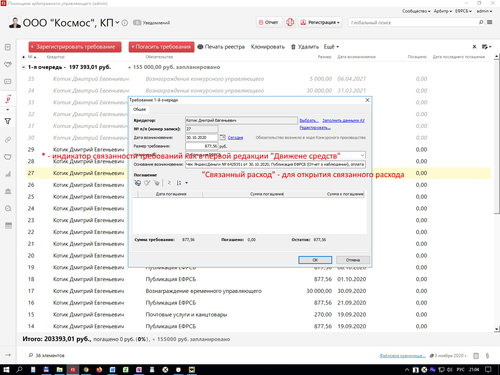Select row 17 Вознаграждение временного управляющего
This screenshot has width=500, height=375.
pyautogui.click(x=258, y=291)
